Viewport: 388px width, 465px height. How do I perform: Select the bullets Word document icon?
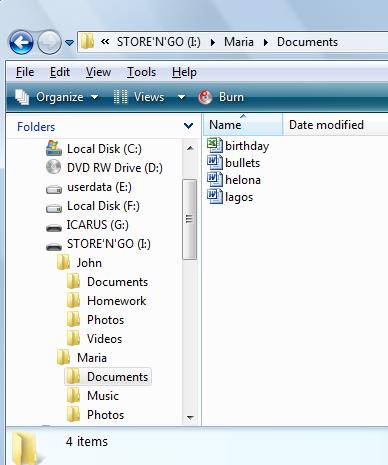[x=215, y=163]
